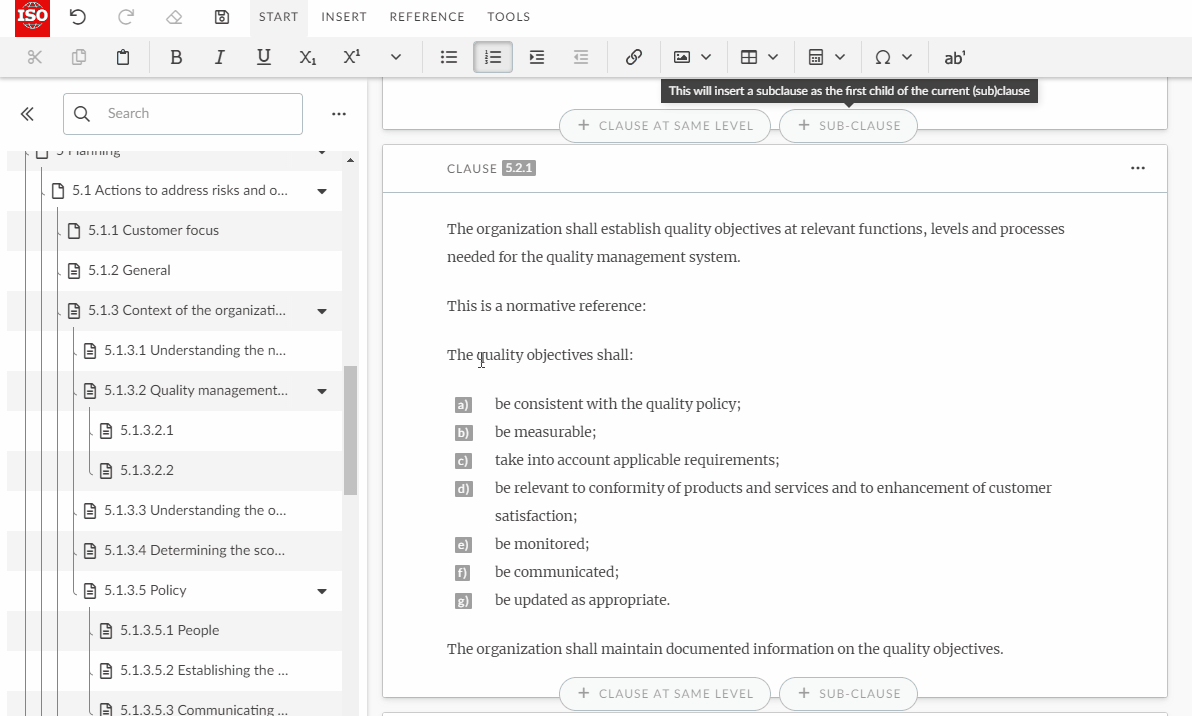Screen dimensions: 1192x716
Task: Open the image insert dropdown arrow
Action: coord(707,57)
